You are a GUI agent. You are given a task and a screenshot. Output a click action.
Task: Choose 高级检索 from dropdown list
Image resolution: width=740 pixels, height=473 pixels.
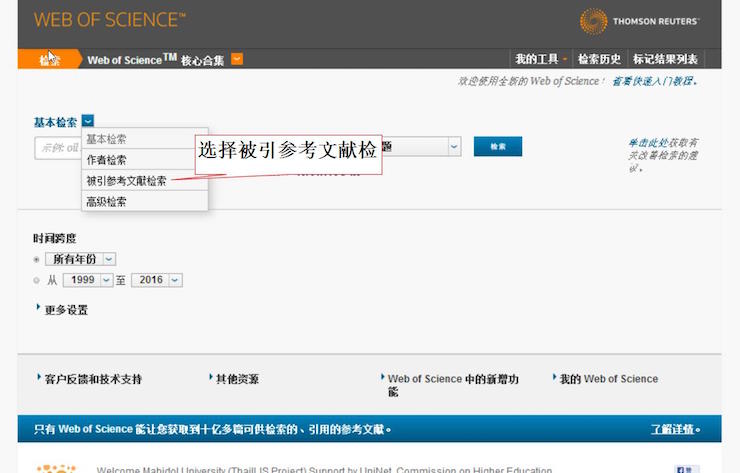pyautogui.click(x=144, y=201)
